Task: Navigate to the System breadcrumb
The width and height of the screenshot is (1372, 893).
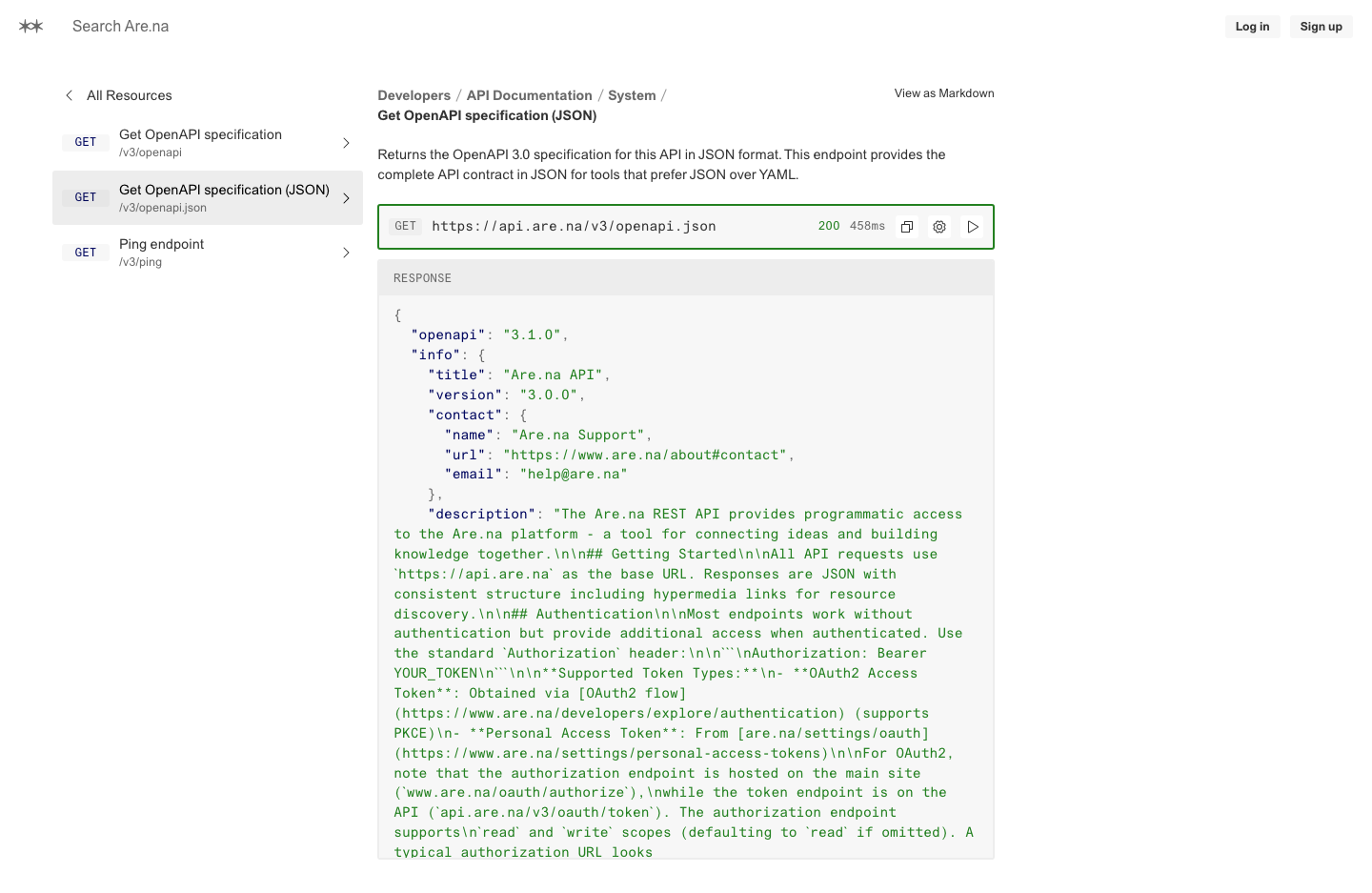Action: [632, 95]
